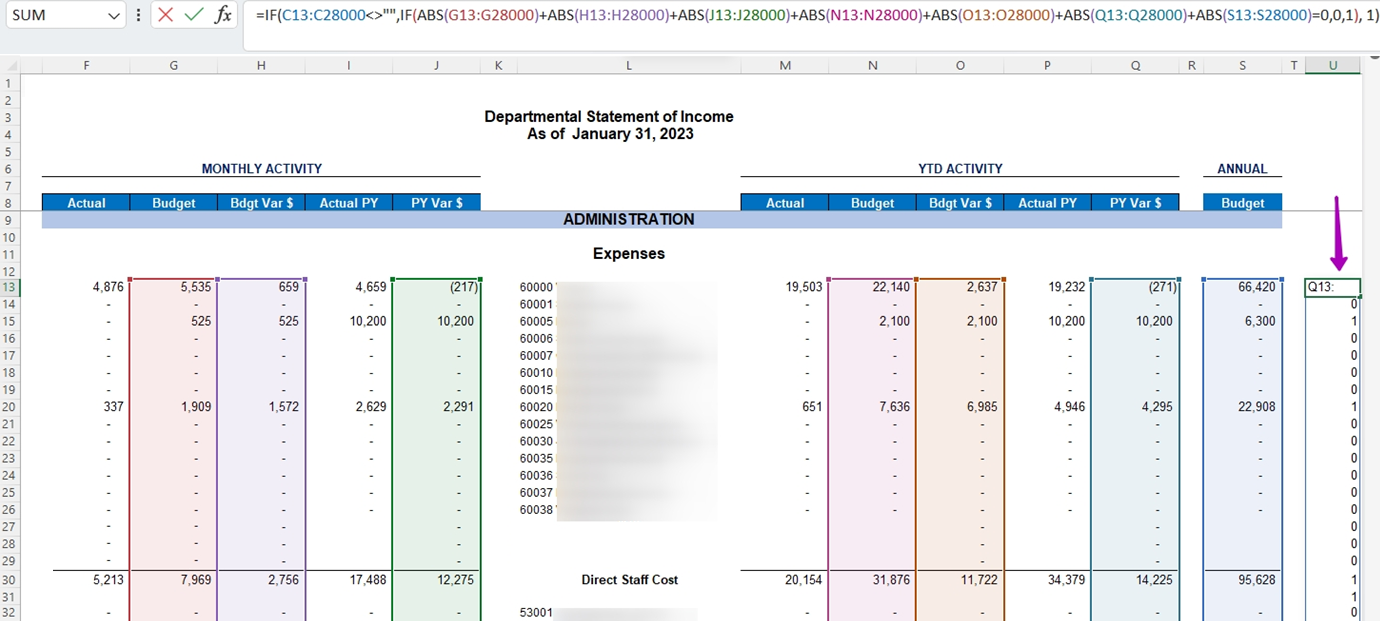This screenshot has width=1380, height=621.
Task: Click cell with value (217)
Action: (437, 287)
